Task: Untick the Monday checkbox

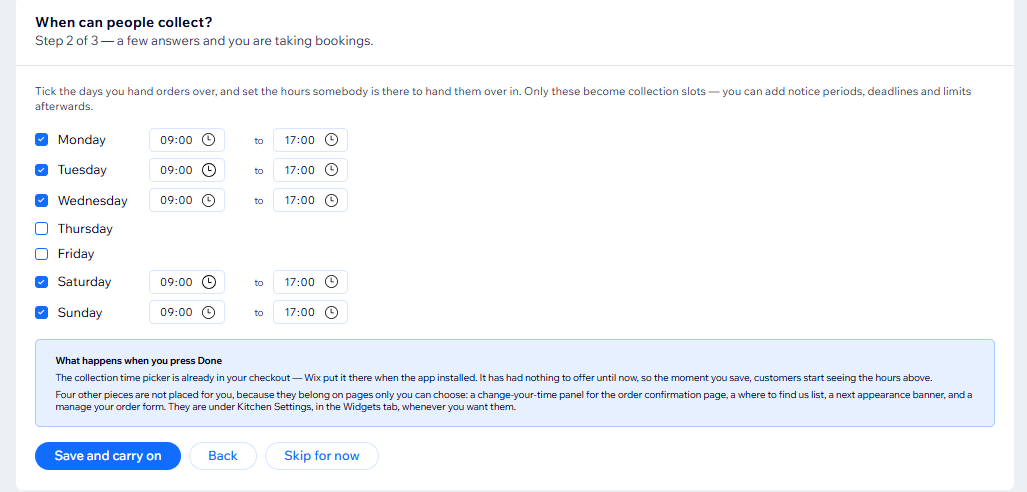Action: (41, 140)
